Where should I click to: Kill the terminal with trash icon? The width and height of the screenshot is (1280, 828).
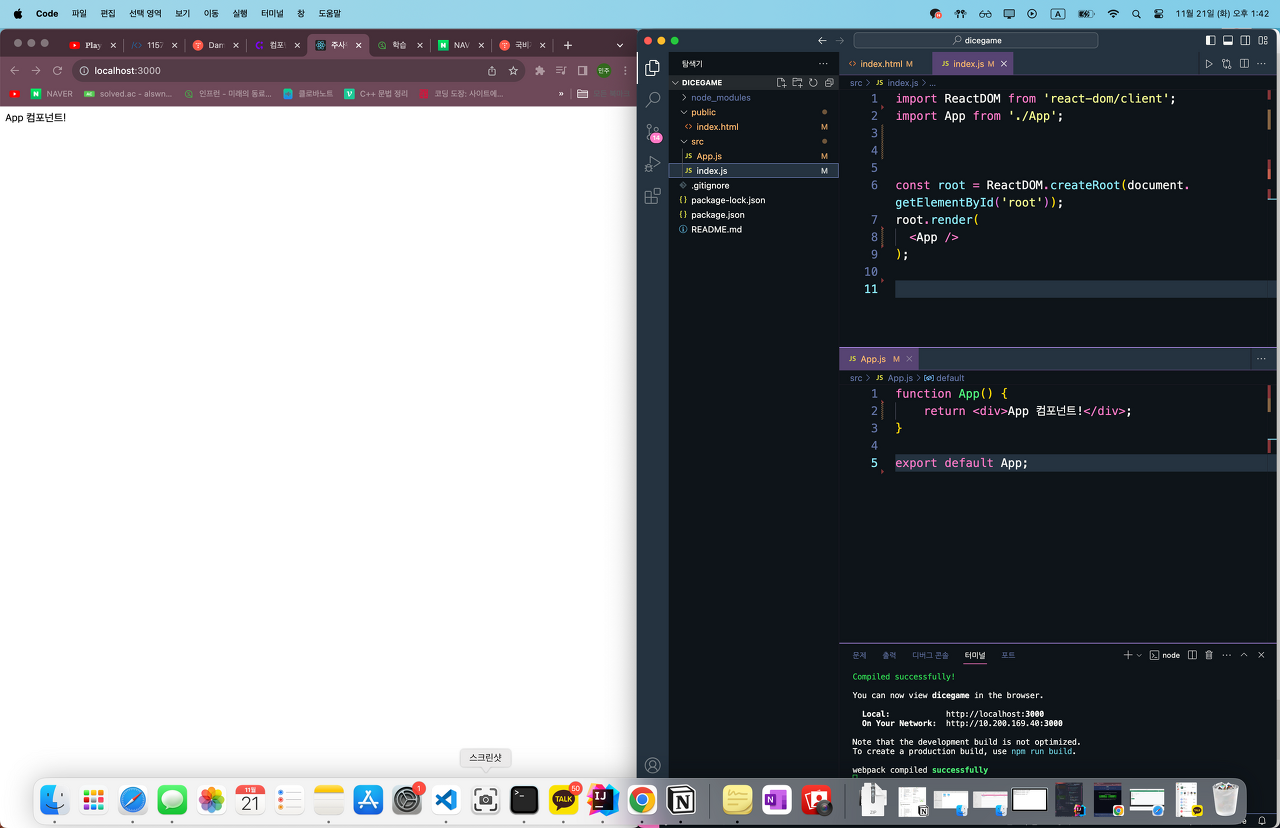(1209, 655)
